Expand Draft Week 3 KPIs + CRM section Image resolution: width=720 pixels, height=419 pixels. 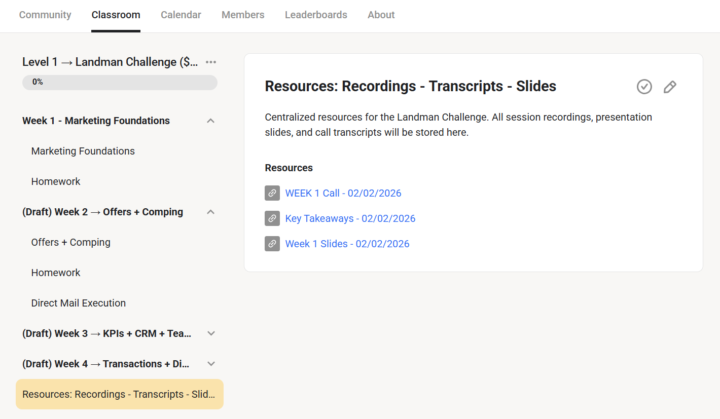211,334
